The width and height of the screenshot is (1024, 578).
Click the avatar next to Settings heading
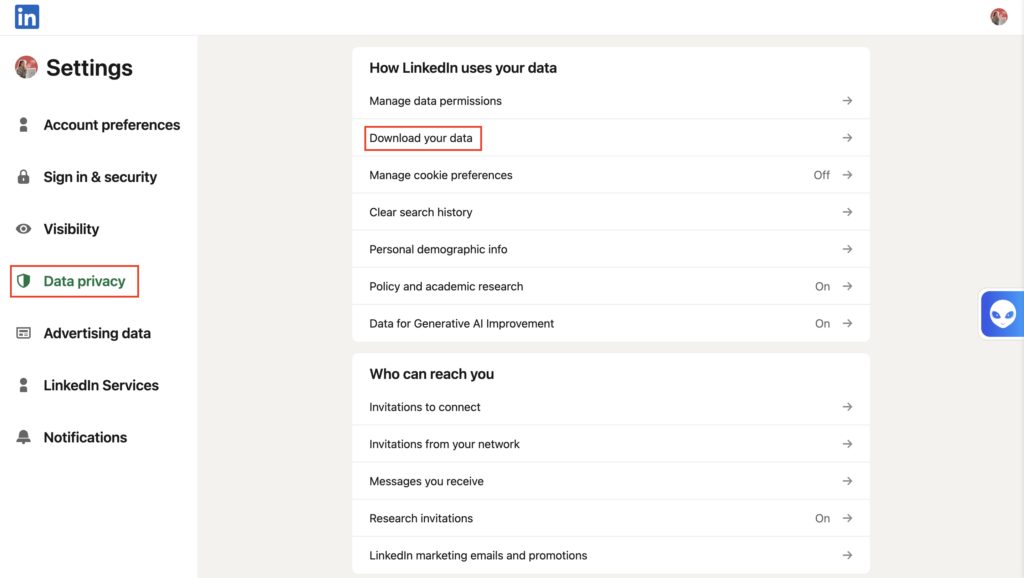click(x=26, y=67)
